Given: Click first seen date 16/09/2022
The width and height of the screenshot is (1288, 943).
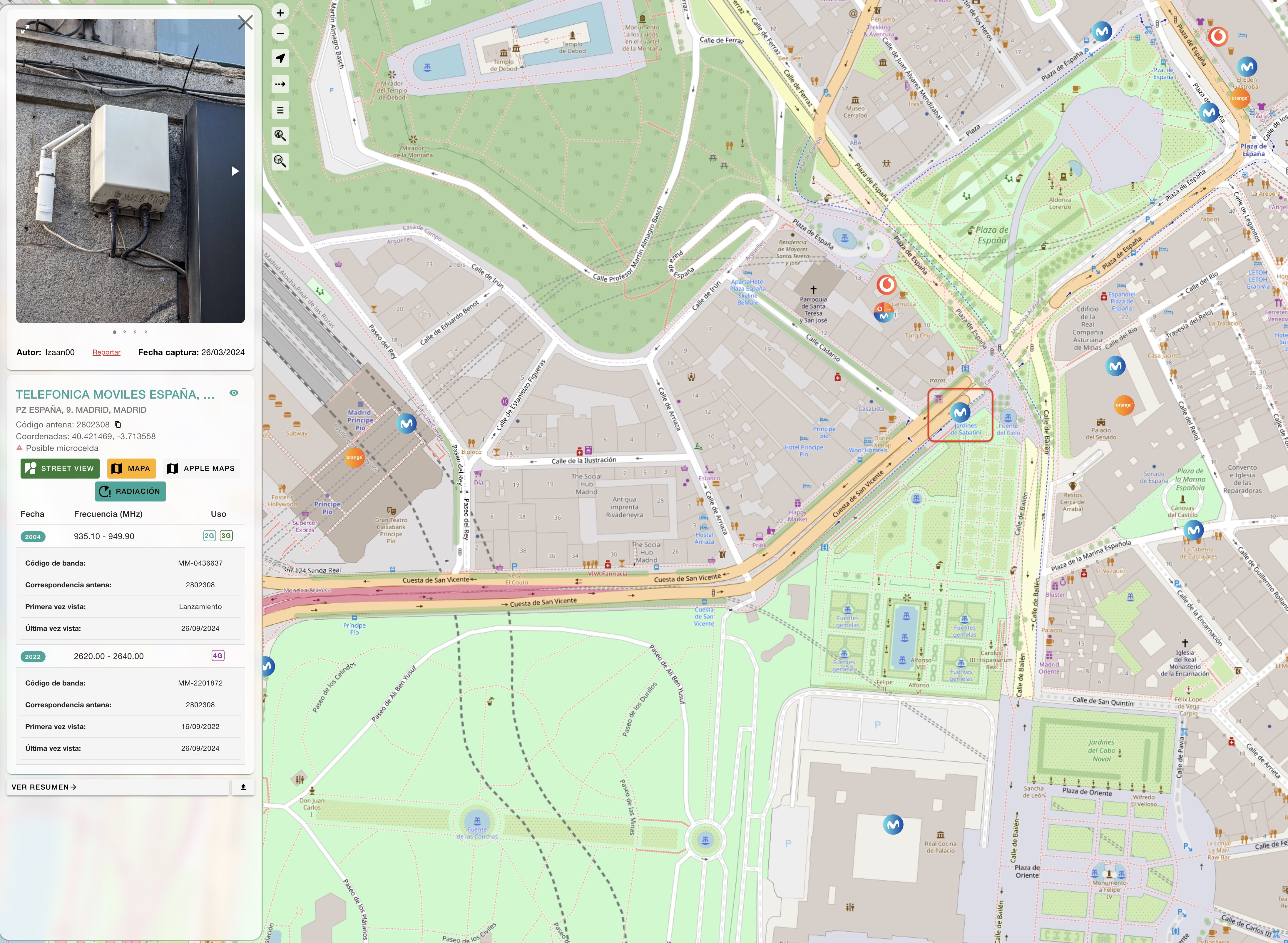Looking at the screenshot, I should tap(200, 727).
